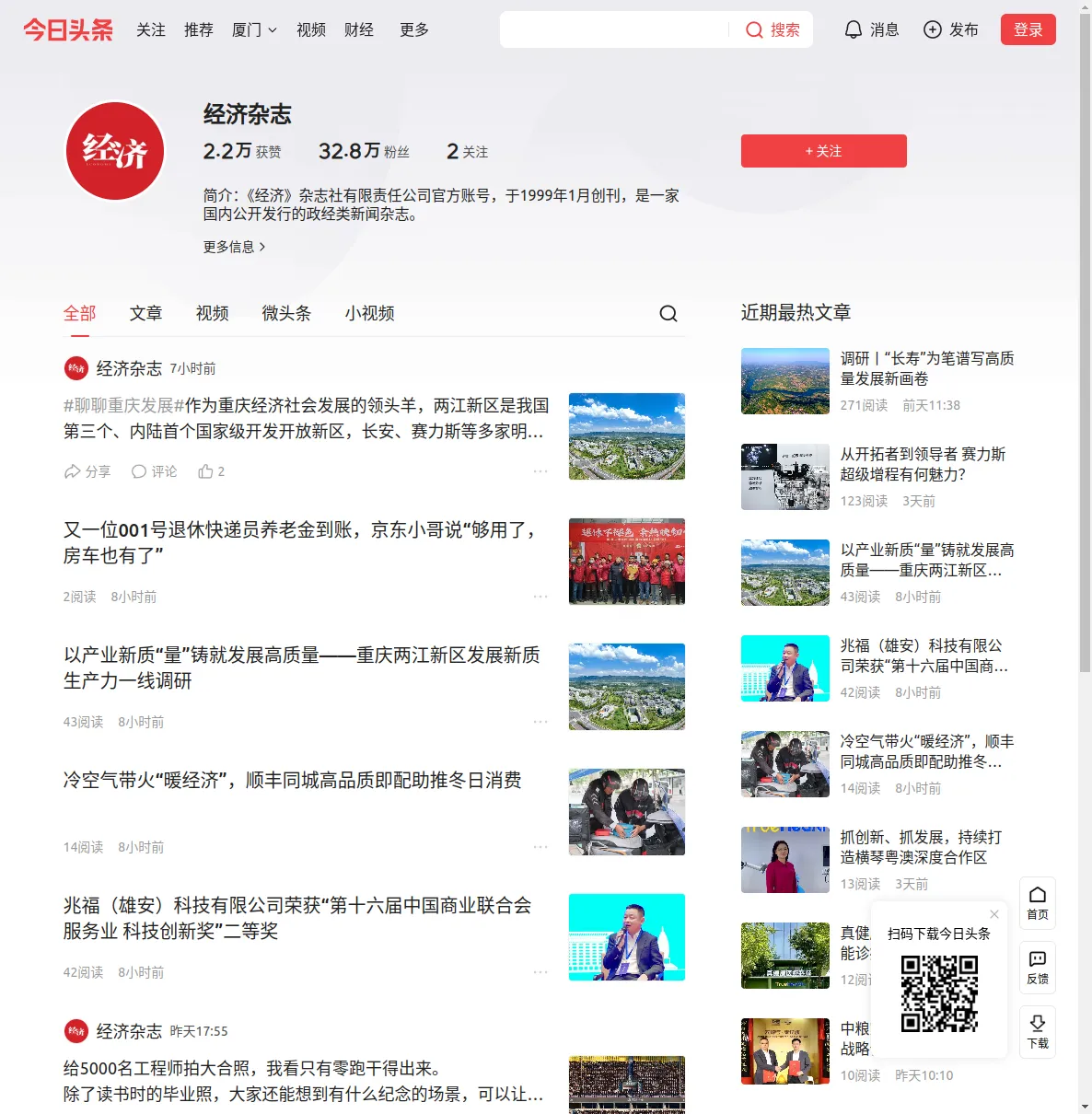This screenshot has width=1092, height=1114.
Task: Open more options for 京东小哥 article
Action: [540, 597]
